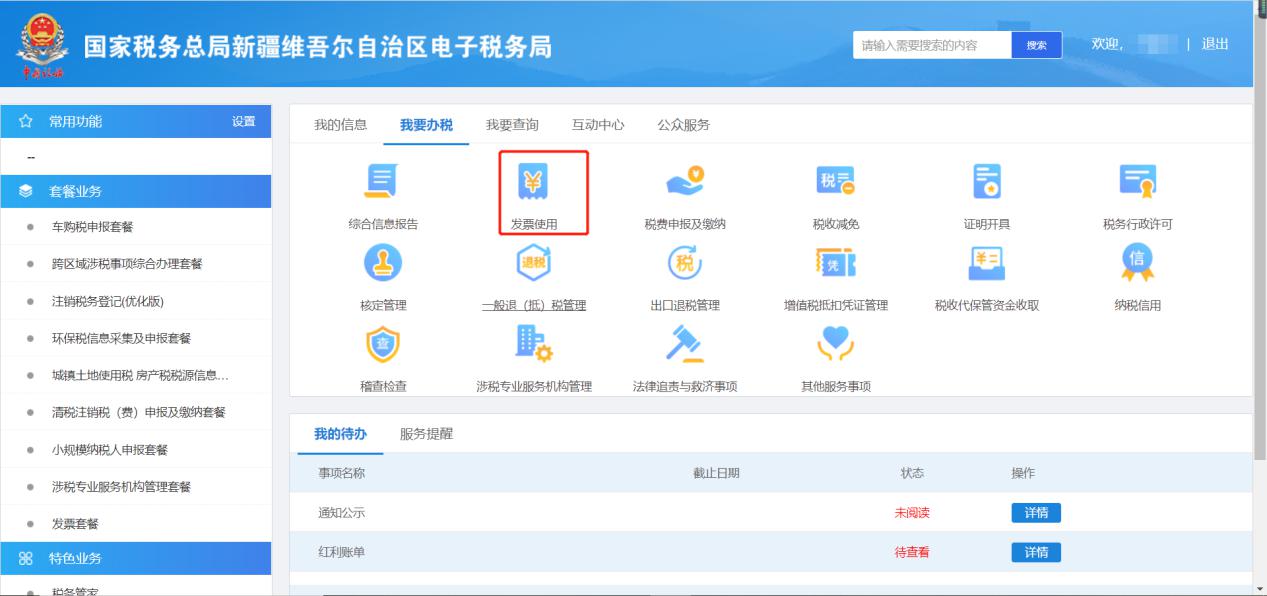The height and width of the screenshot is (596, 1267).
Task: Click 退出 to log out
Action: point(1215,44)
